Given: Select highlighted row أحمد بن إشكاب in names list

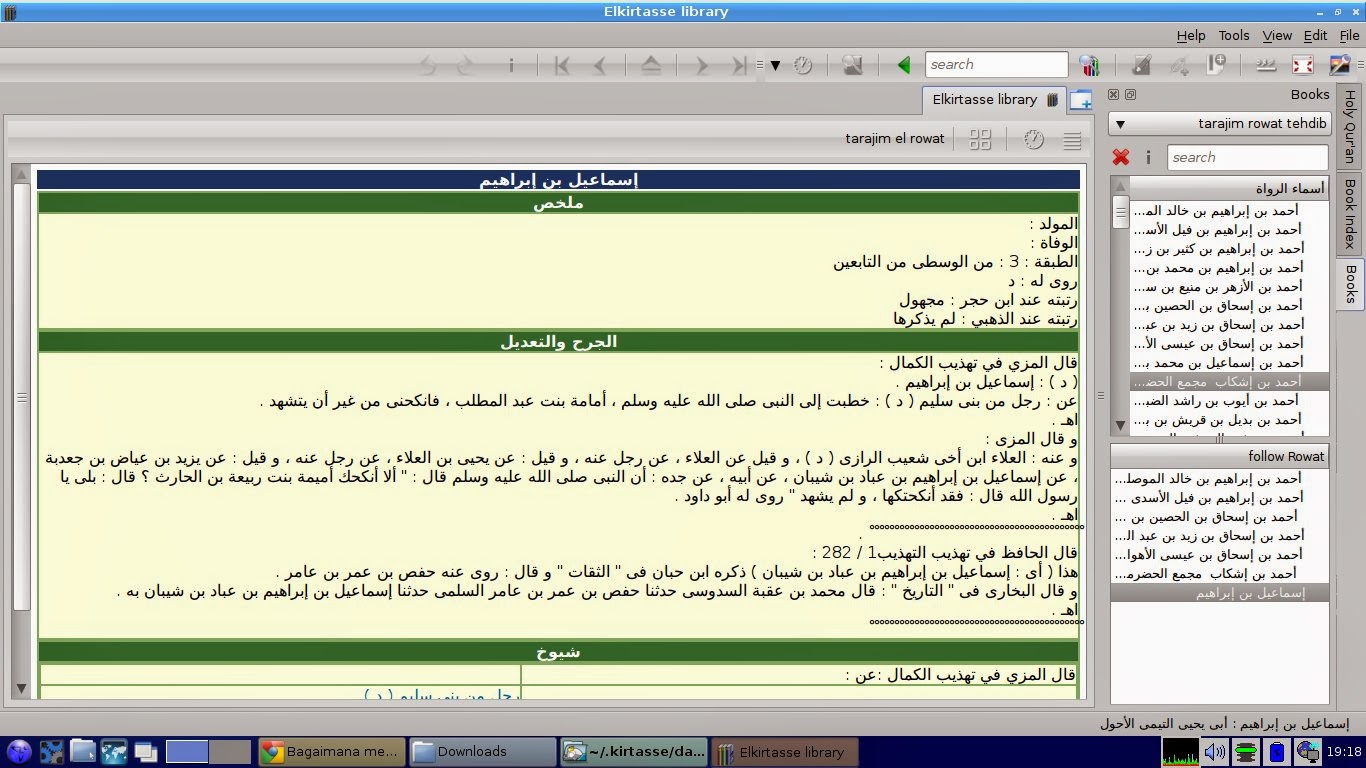Looking at the screenshot, I should coord(1230,382).
